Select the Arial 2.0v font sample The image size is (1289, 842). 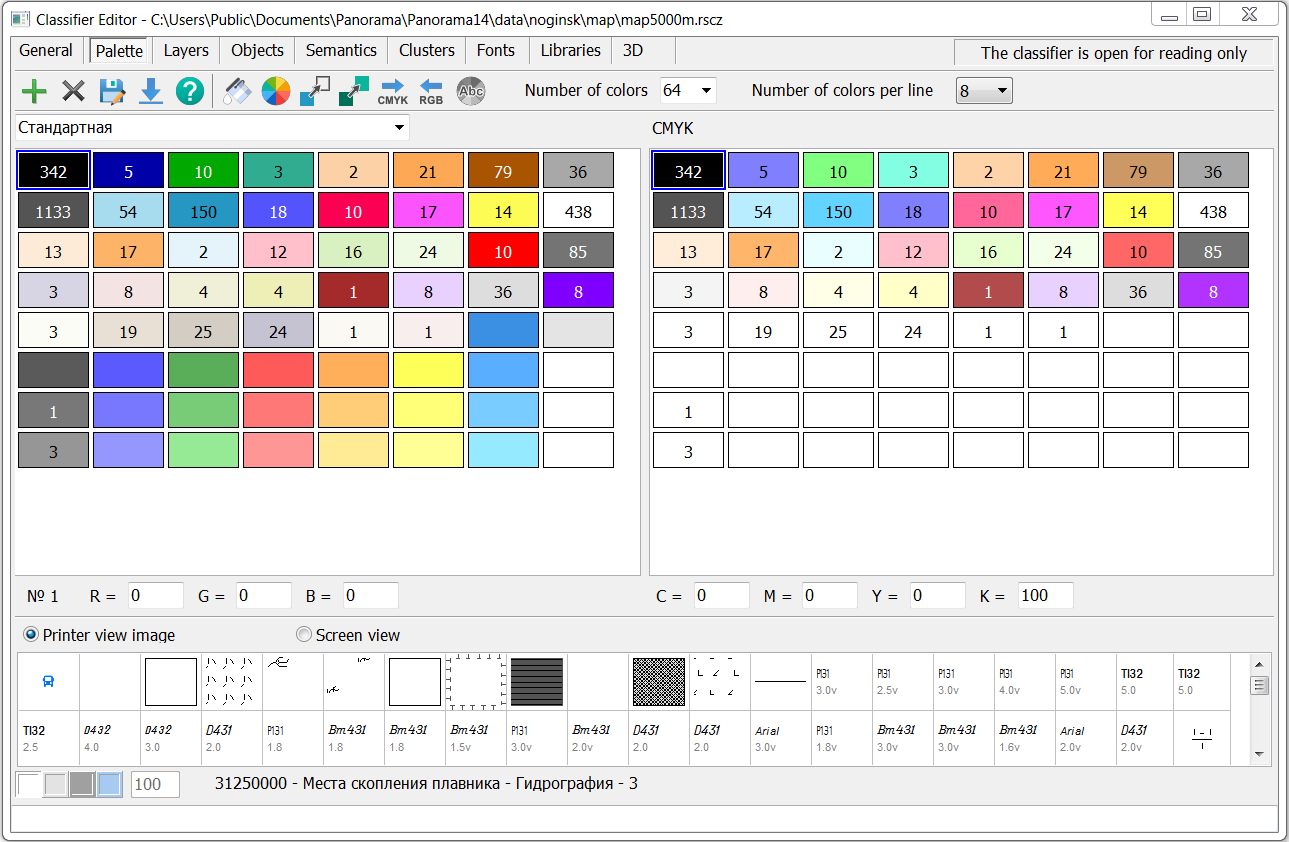tap(1085, 738)
